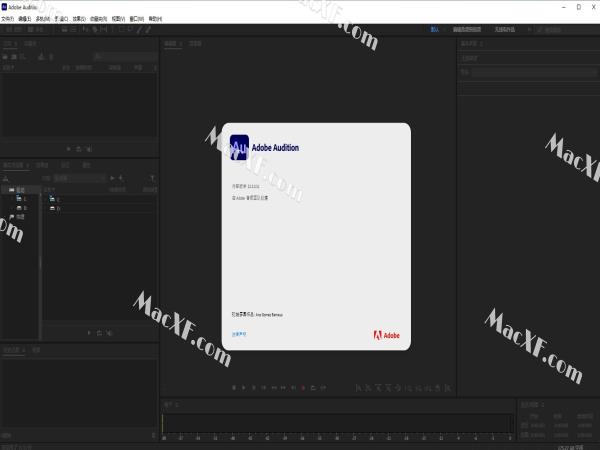Screen dimensions: 600x450
Task: Open the 效果(S) menu
Action: point(79,19)
